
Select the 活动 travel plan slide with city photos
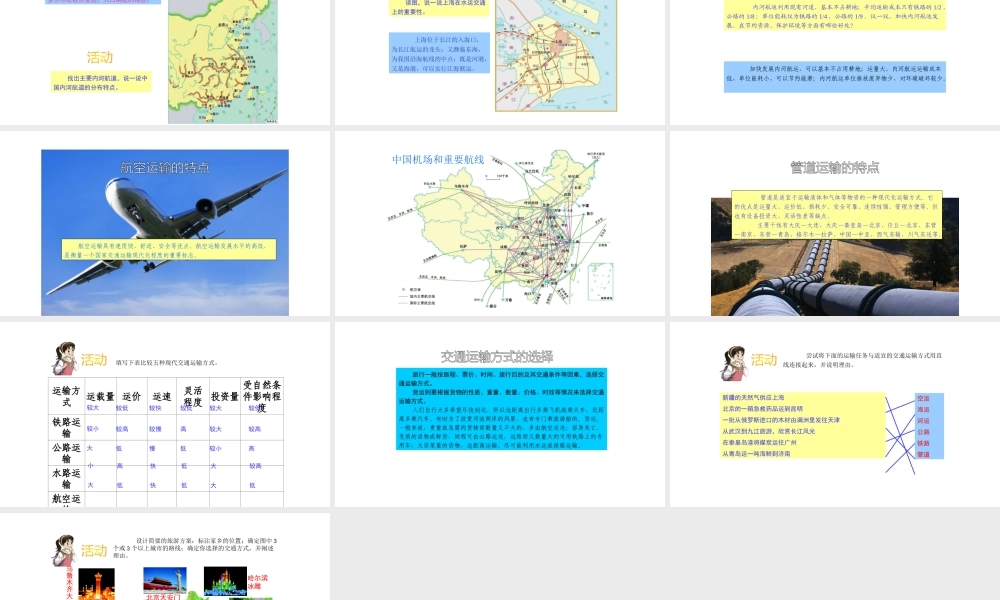[165, 557]
